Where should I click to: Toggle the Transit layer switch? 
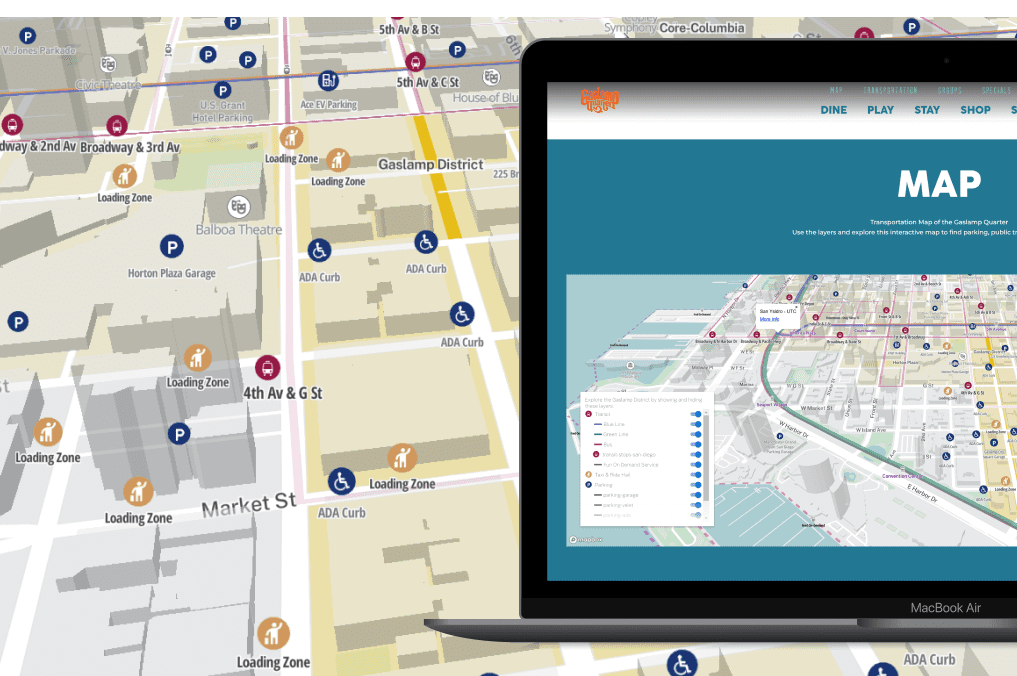click(x=696, y=414)
